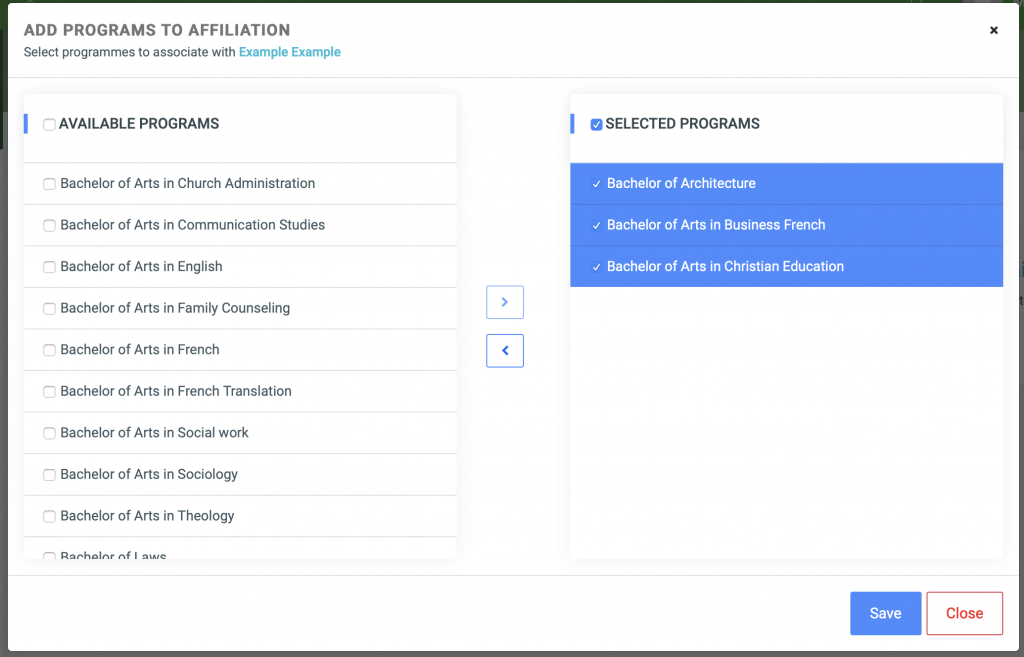Check Bachelor of Arts in Social work
This screenshot has width=1024, height=657.
(x=49, y=432)
